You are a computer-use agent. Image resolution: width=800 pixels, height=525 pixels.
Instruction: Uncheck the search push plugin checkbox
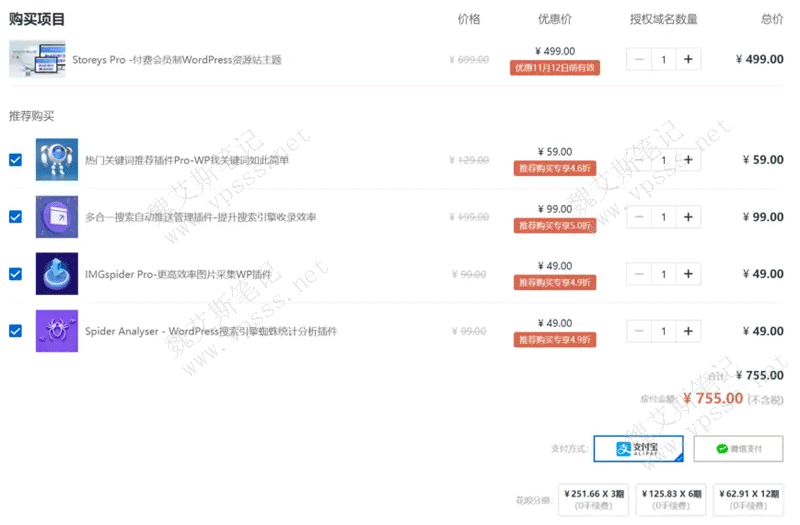(15, 217)
